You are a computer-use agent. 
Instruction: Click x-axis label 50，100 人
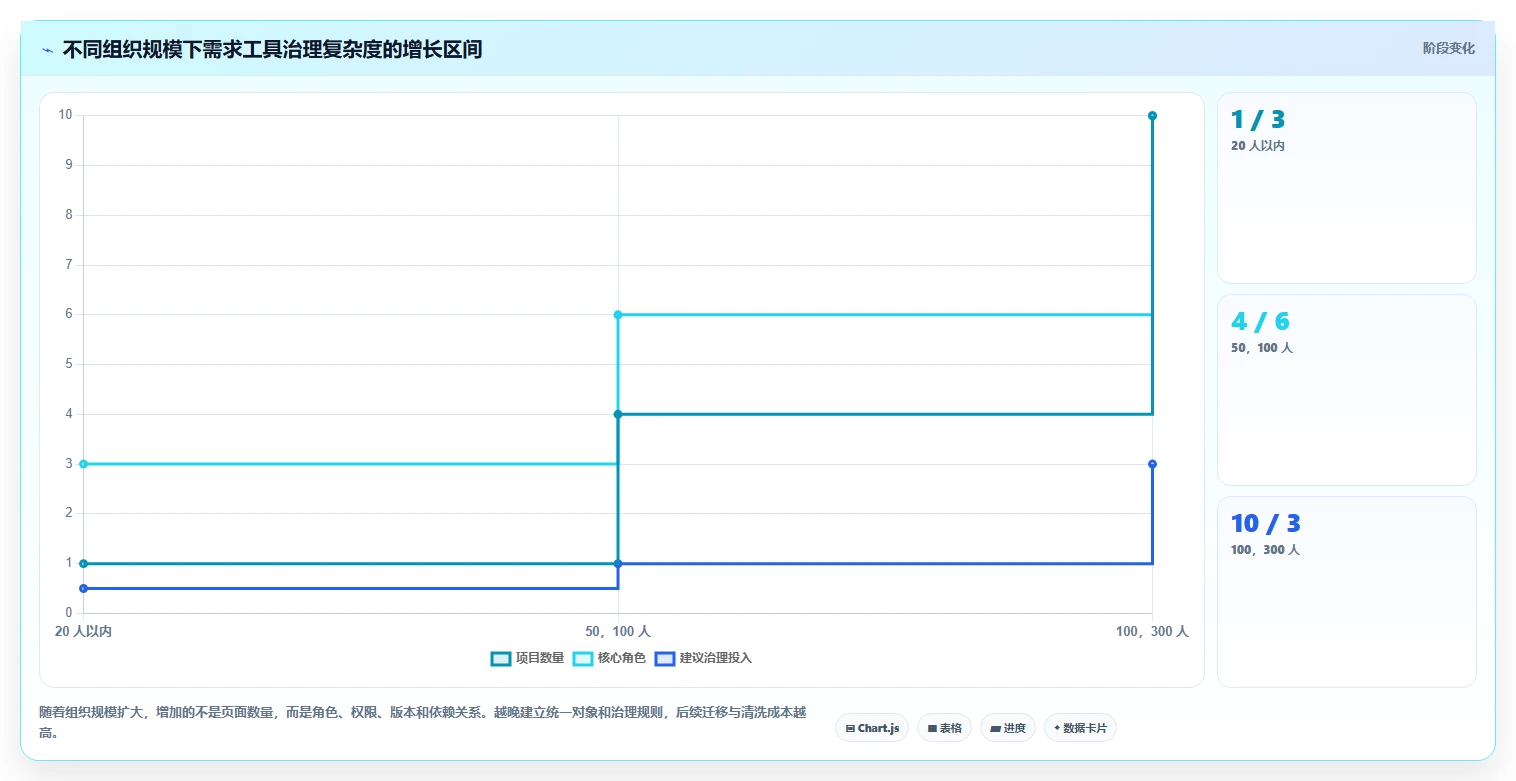pyautogui.click(x=618, y=632)
